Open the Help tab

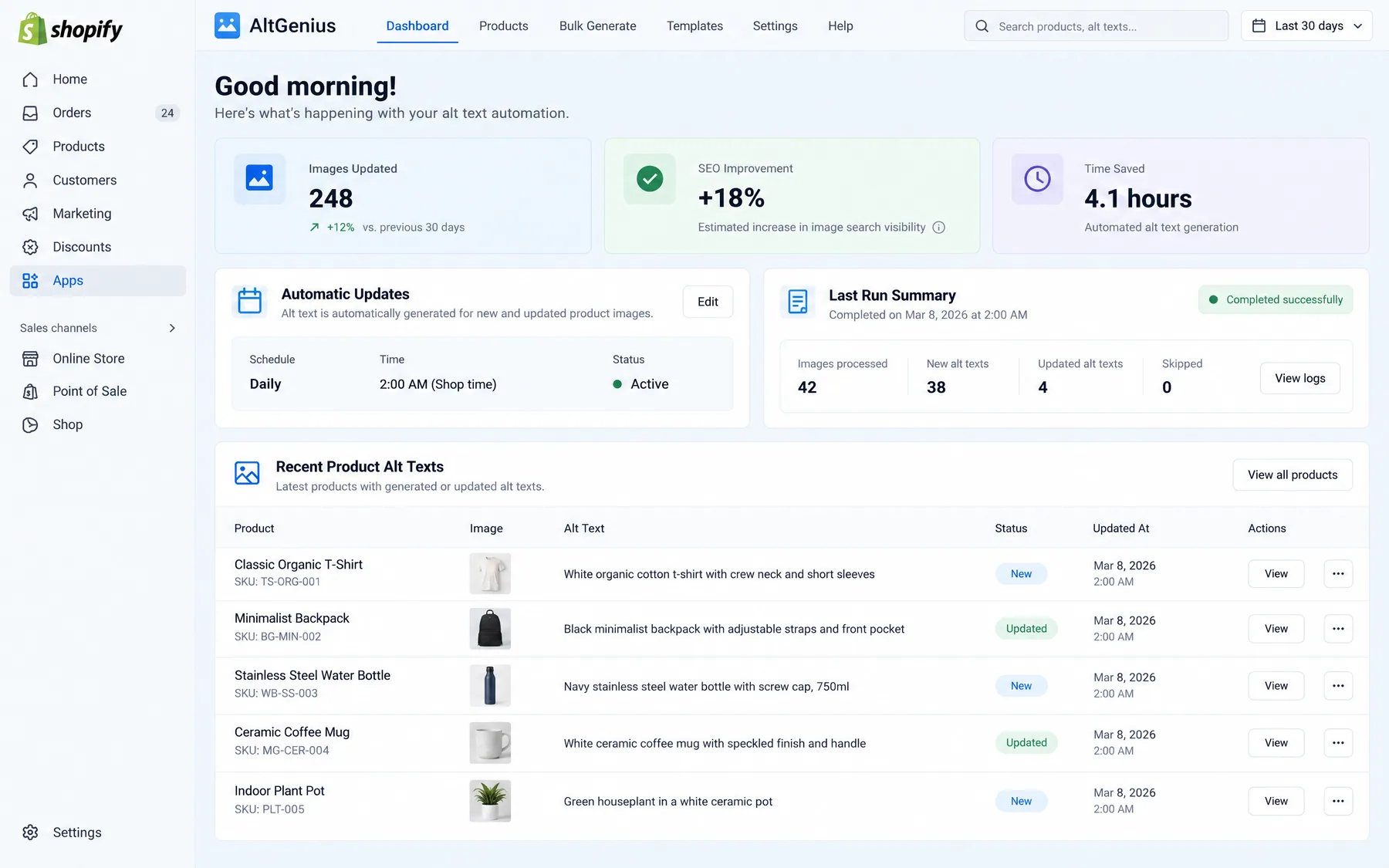(840, 26)
